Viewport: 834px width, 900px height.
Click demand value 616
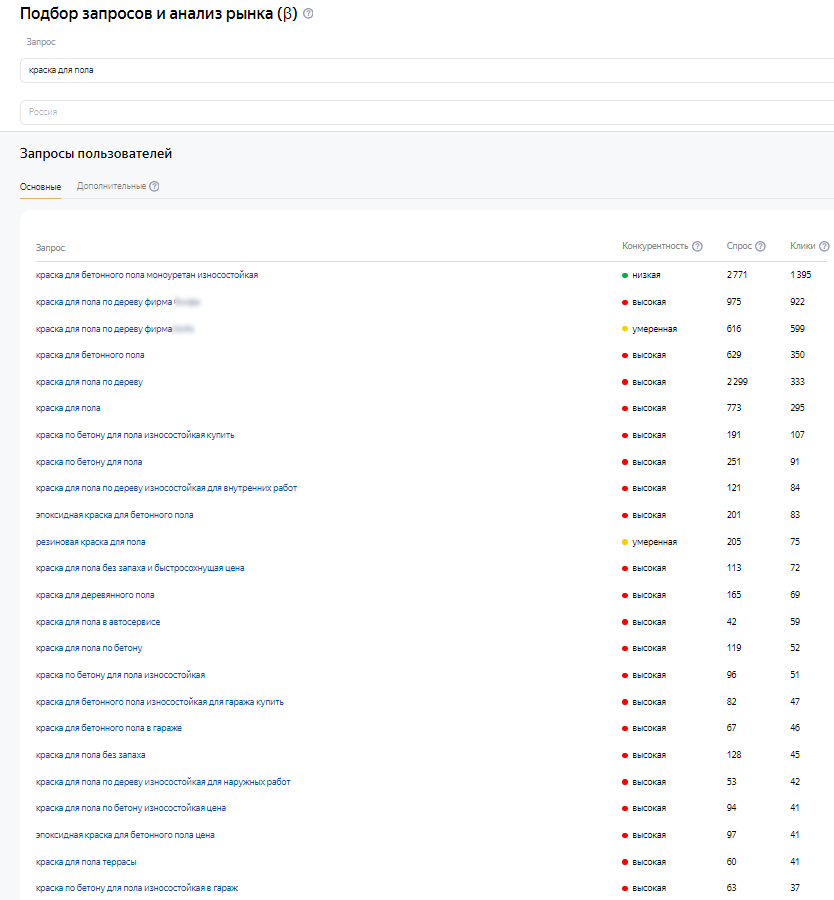point(734,329)
